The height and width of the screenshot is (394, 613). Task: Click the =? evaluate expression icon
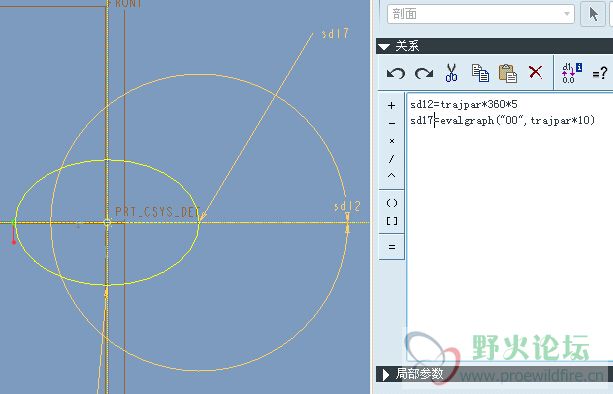pos(600,73)
